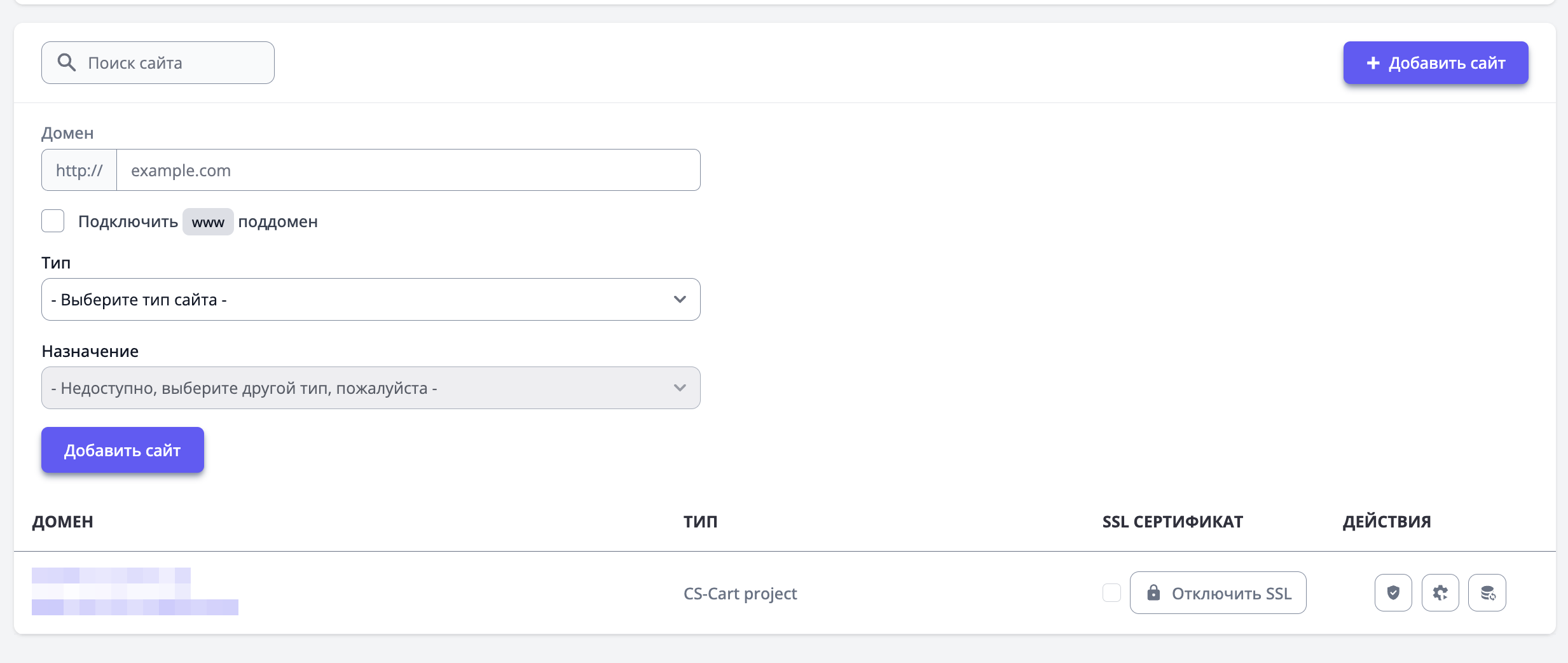Click the ДОМЕН column header
Viewport: 1568px width, 663px height.
tap(62, 522)
